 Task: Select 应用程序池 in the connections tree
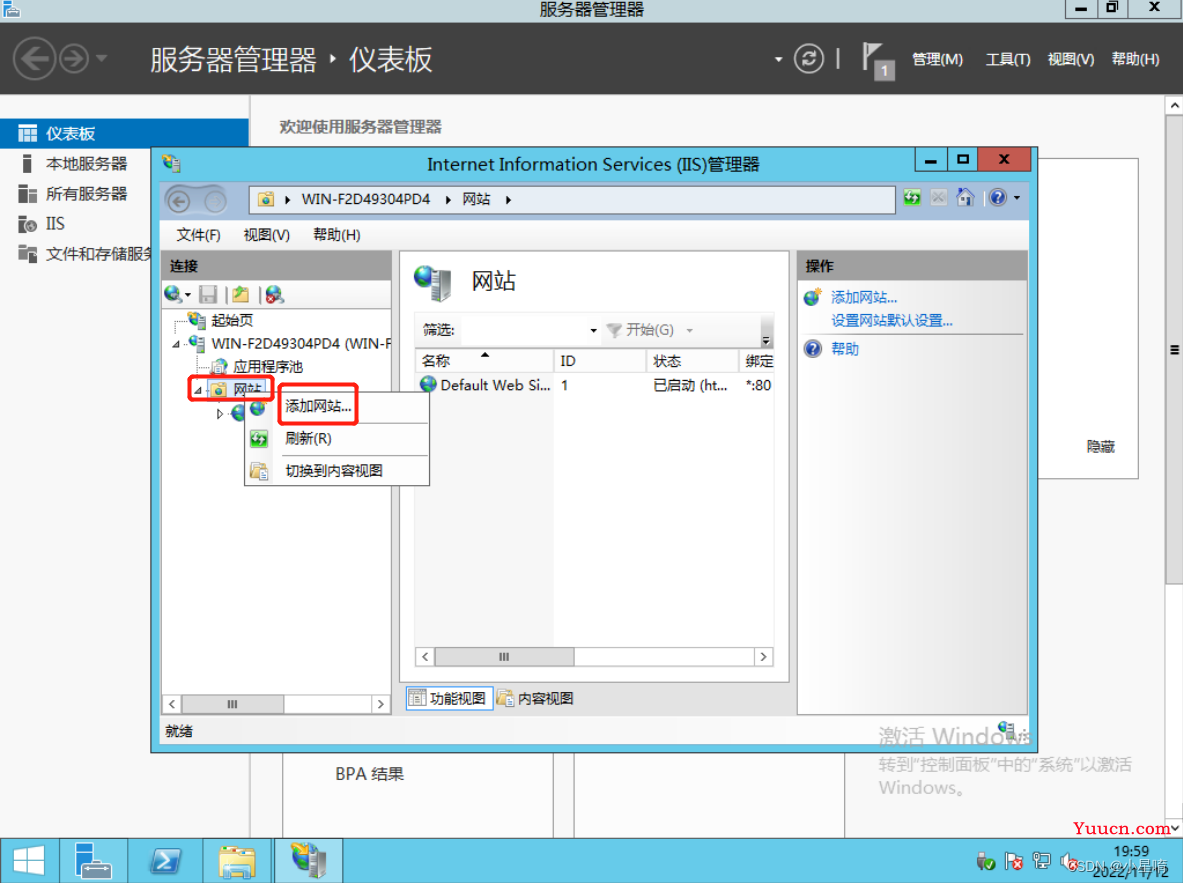[x=267, y=367]
